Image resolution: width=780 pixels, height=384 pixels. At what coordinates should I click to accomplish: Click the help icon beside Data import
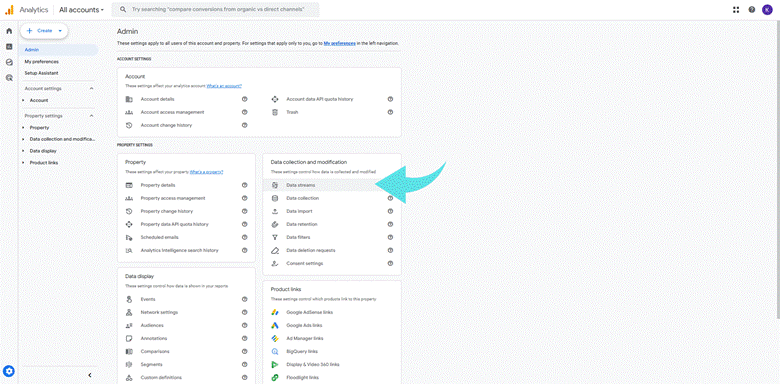tap(390, 211)
